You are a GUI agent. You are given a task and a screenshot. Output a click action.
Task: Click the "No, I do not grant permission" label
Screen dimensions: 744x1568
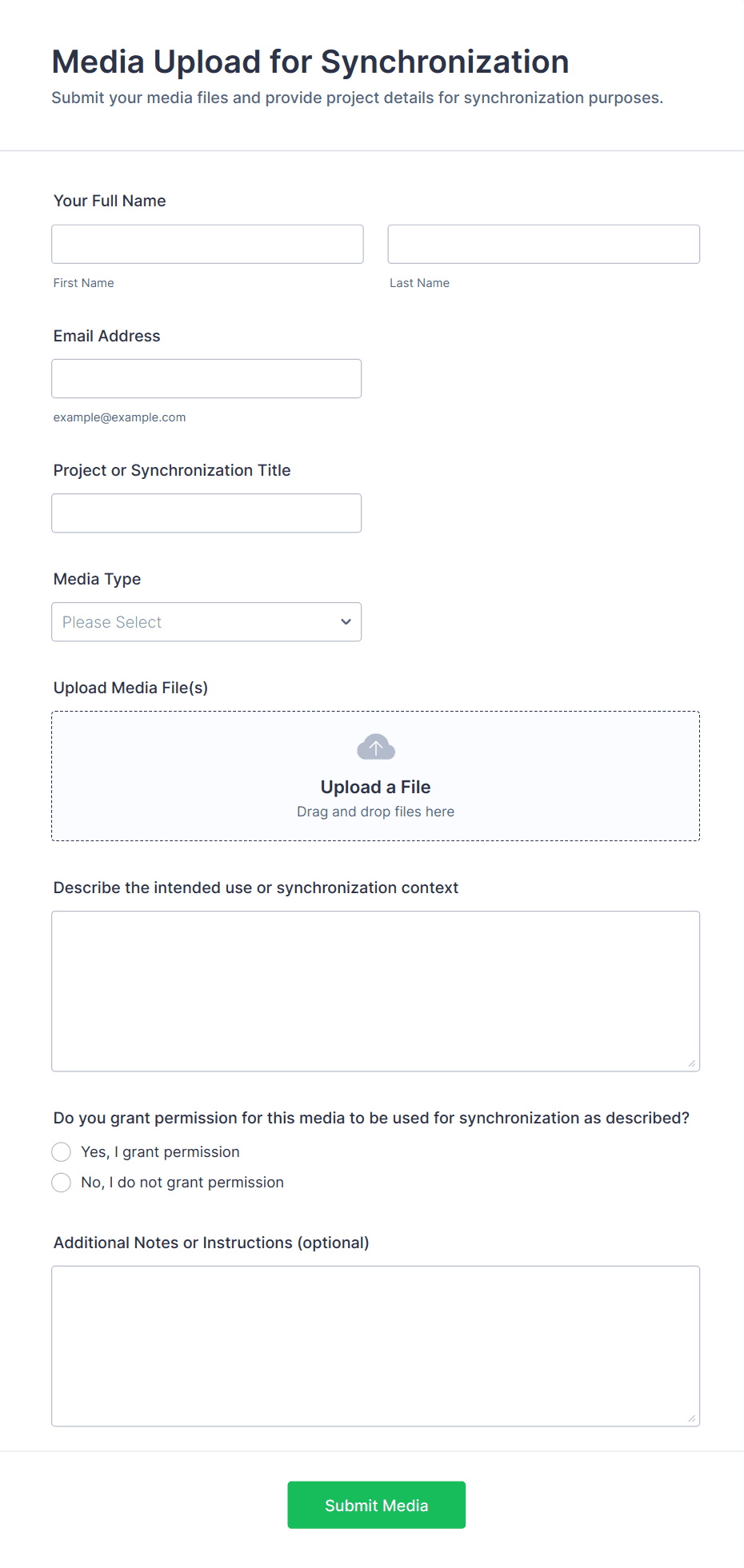click(182, 1183)
